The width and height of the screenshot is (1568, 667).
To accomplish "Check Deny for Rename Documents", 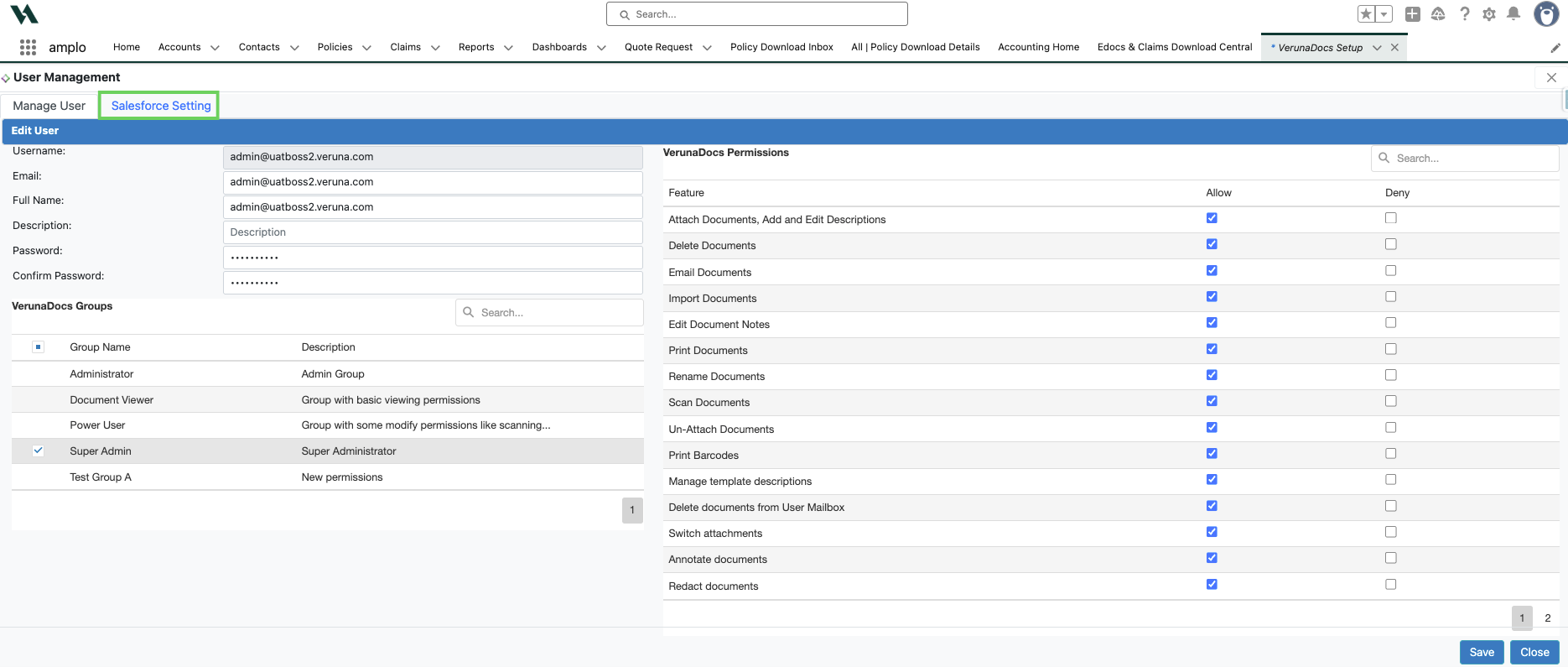I will click(1391, 375).
